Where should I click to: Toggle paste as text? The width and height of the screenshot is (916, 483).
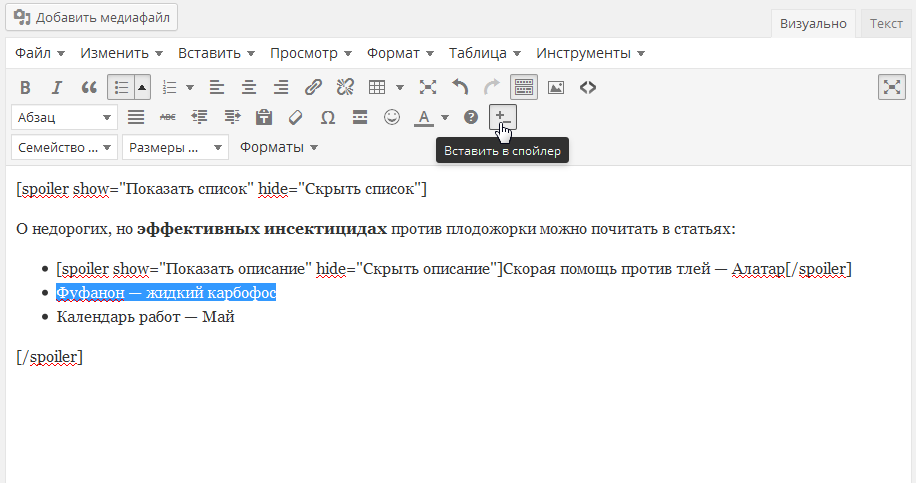[x=264, y=117]
